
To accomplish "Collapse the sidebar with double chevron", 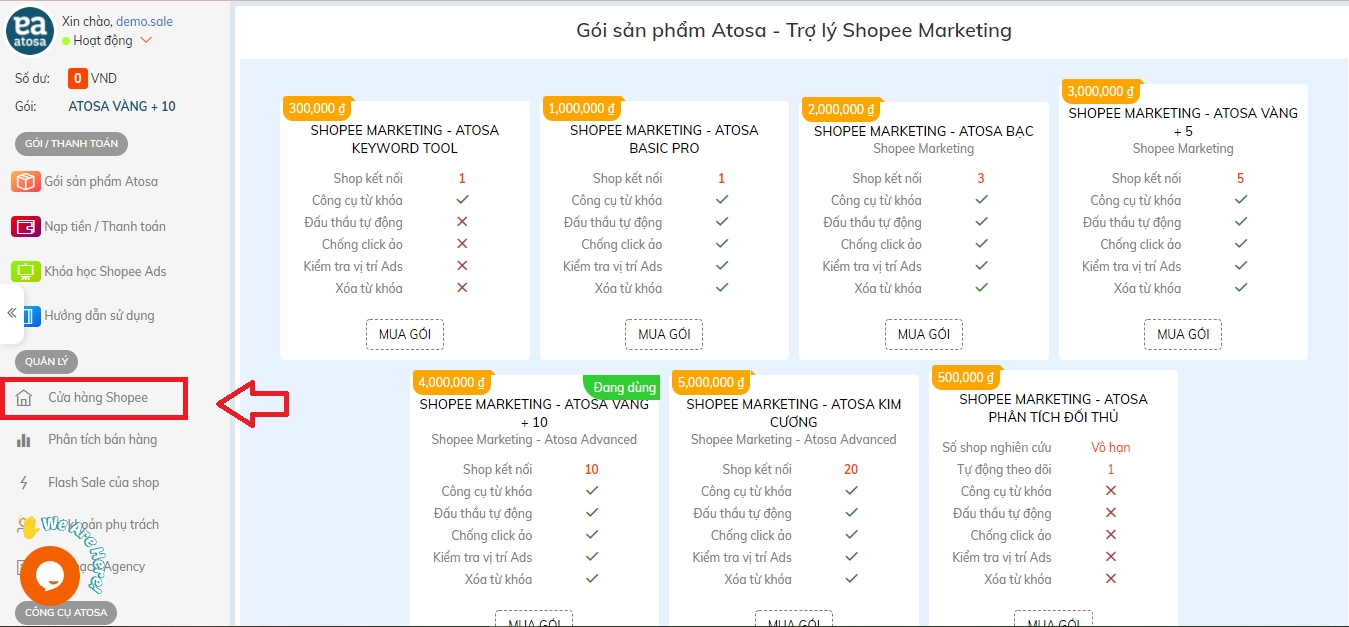I will pos(12,313).
